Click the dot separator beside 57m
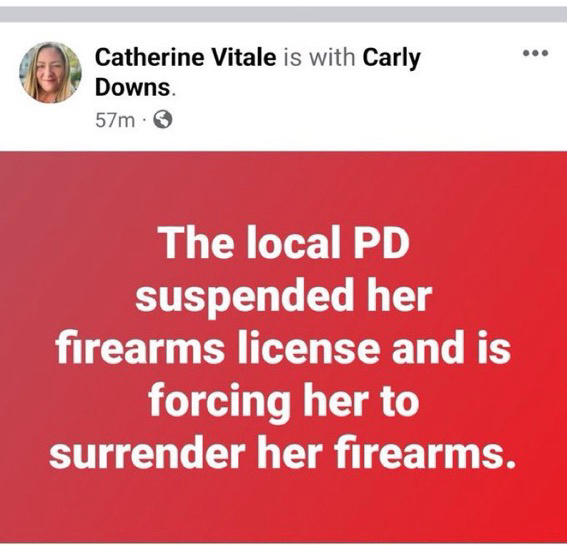This screenshot has height=545, width=567. coord(144,120)
